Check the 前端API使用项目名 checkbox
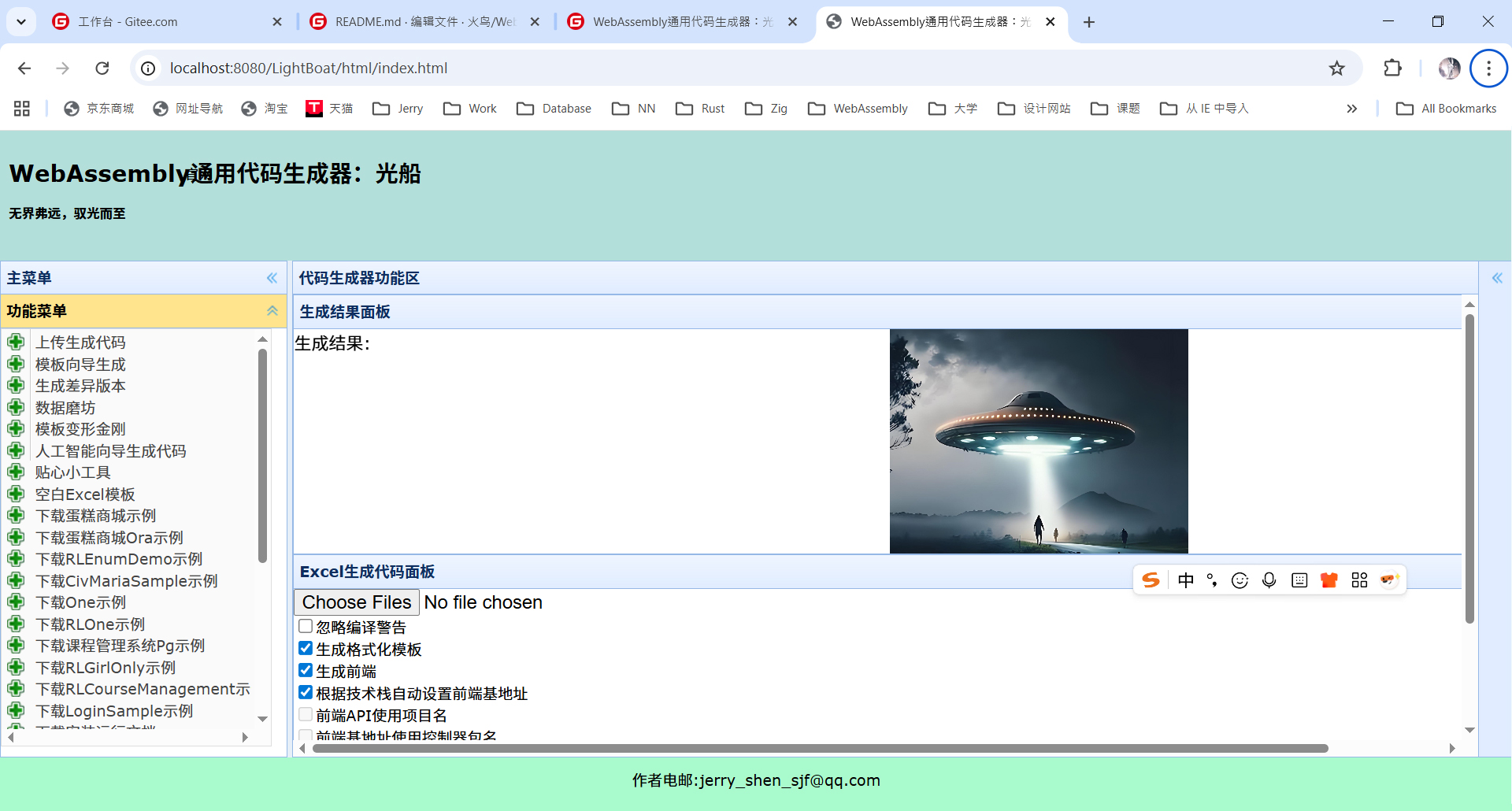Screen dimensions: 1512x811 [x=306, y=713]
